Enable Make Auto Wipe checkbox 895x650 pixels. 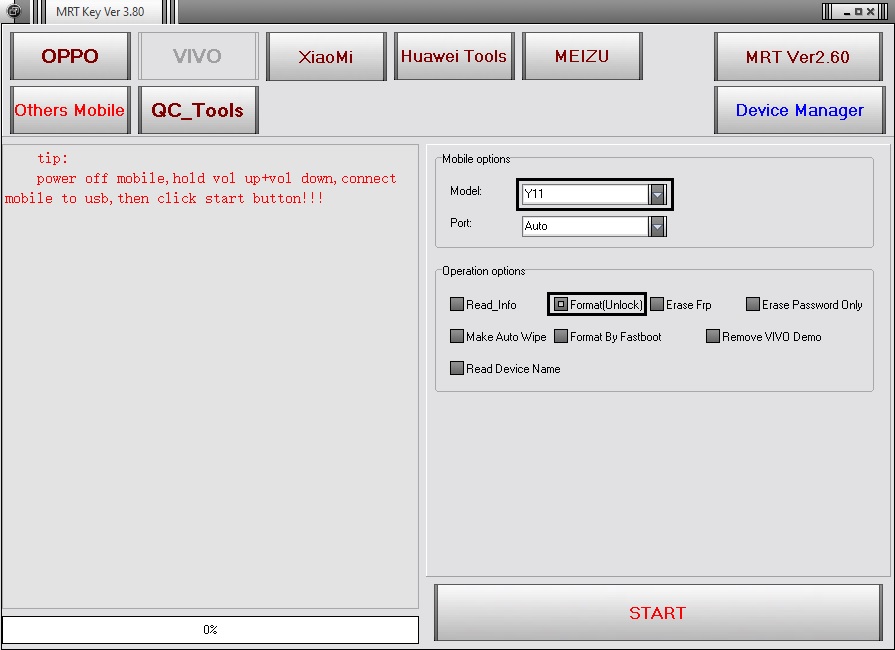(x=457, y=336)
